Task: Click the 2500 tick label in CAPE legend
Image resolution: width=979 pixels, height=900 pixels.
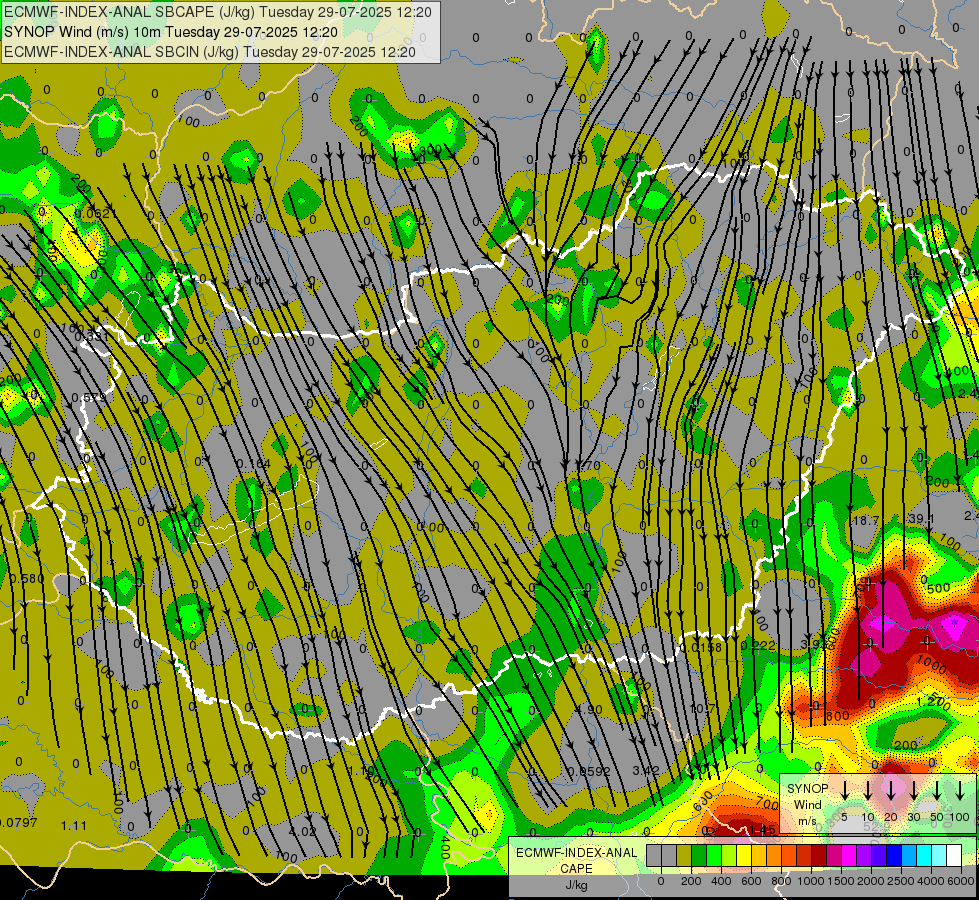Action: click(x=901, y=881)
